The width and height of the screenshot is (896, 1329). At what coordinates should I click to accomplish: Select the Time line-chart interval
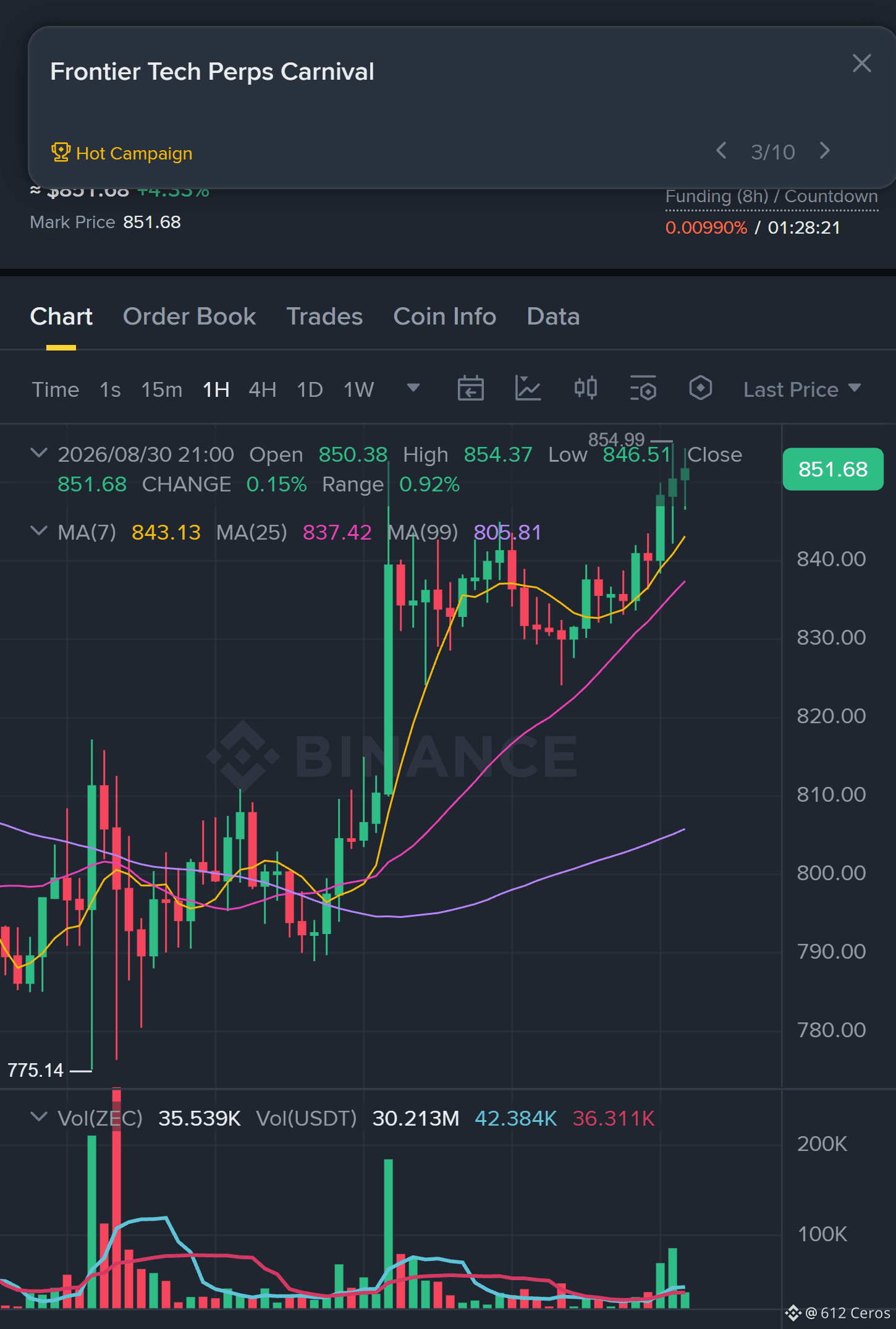(x=56, y=390)
